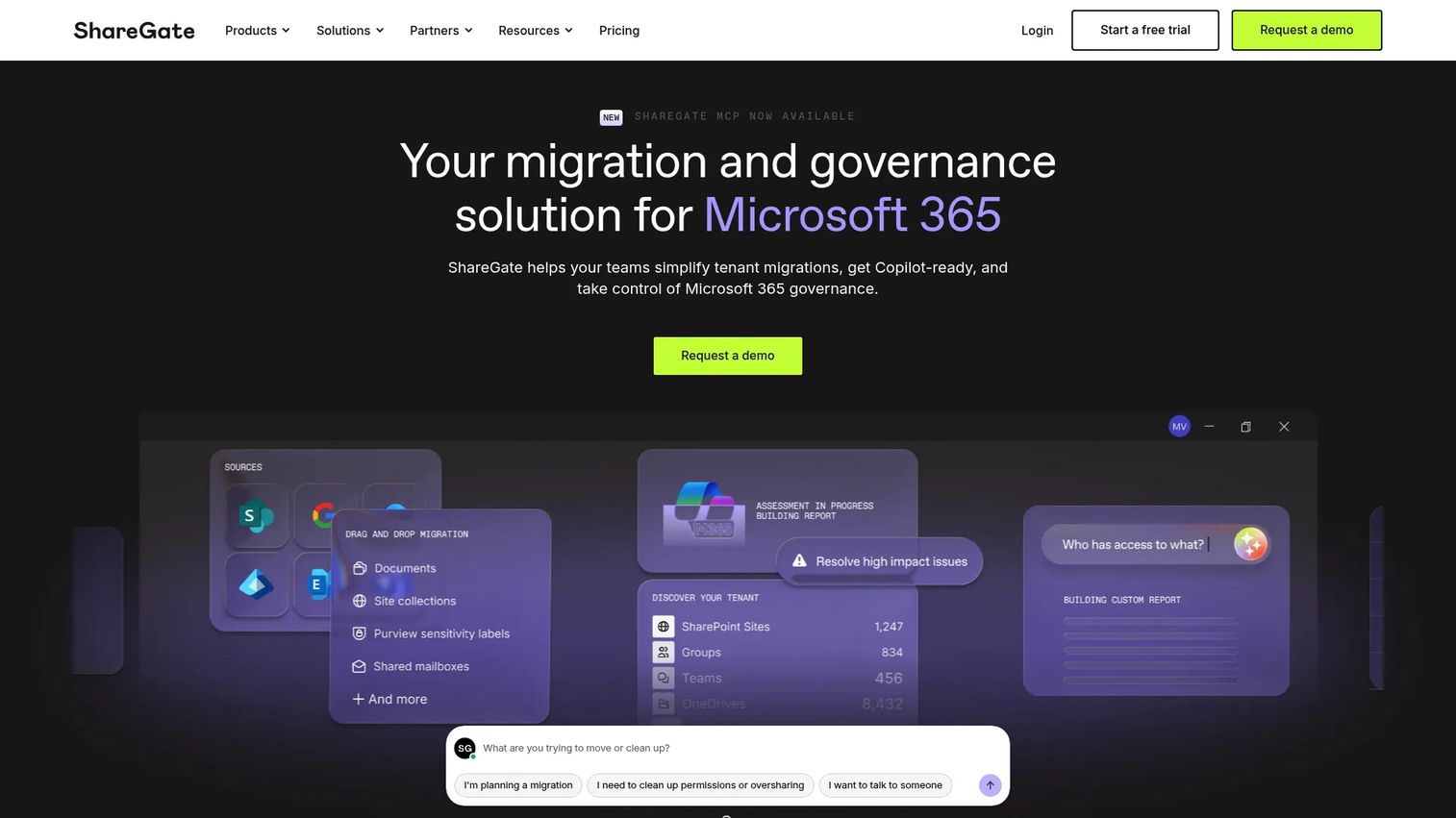Open the Solutions dropdown menu
1456x818 pixels.
[350, 31]
